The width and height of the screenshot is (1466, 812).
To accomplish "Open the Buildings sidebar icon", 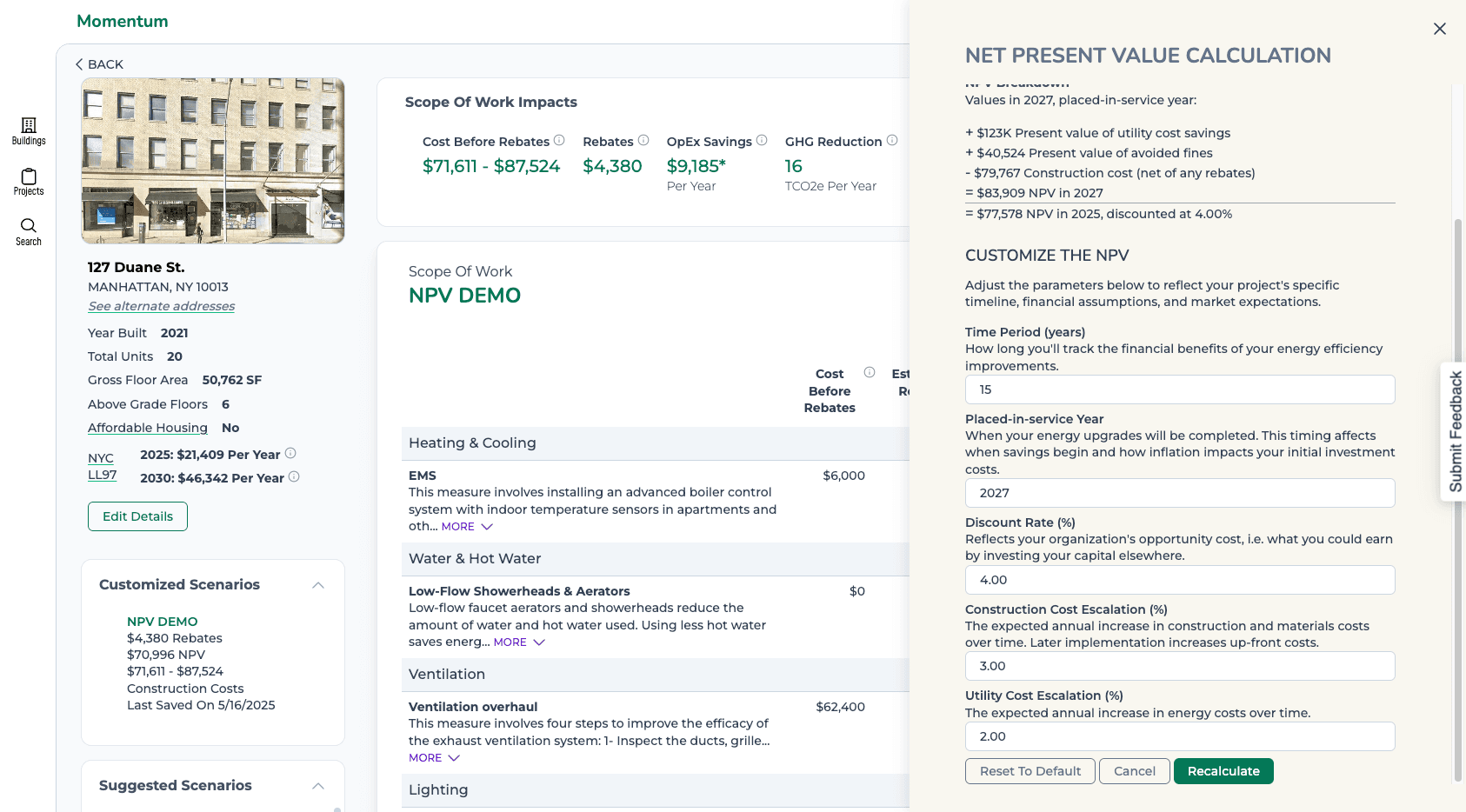I will pyautogui.click(x=29, y=131).
